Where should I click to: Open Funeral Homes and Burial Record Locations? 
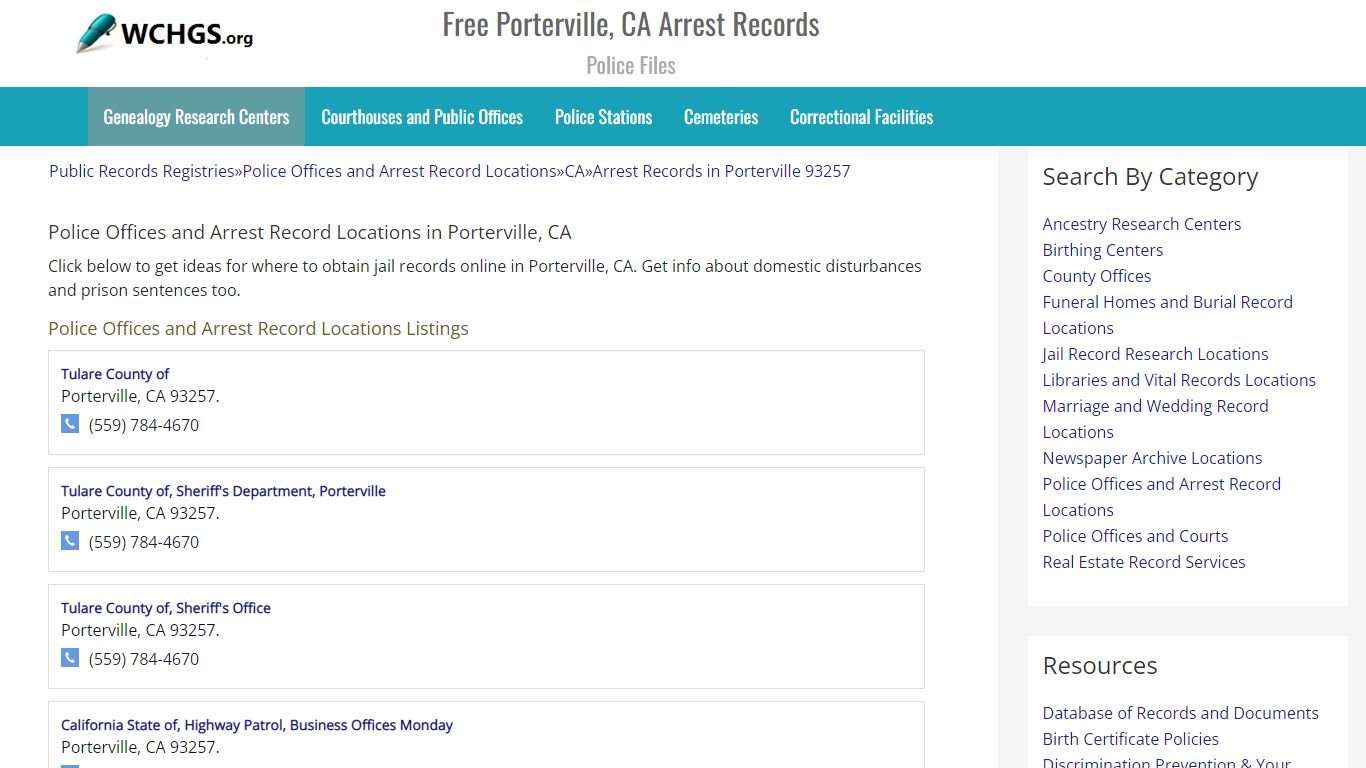tap(1167, 315)
